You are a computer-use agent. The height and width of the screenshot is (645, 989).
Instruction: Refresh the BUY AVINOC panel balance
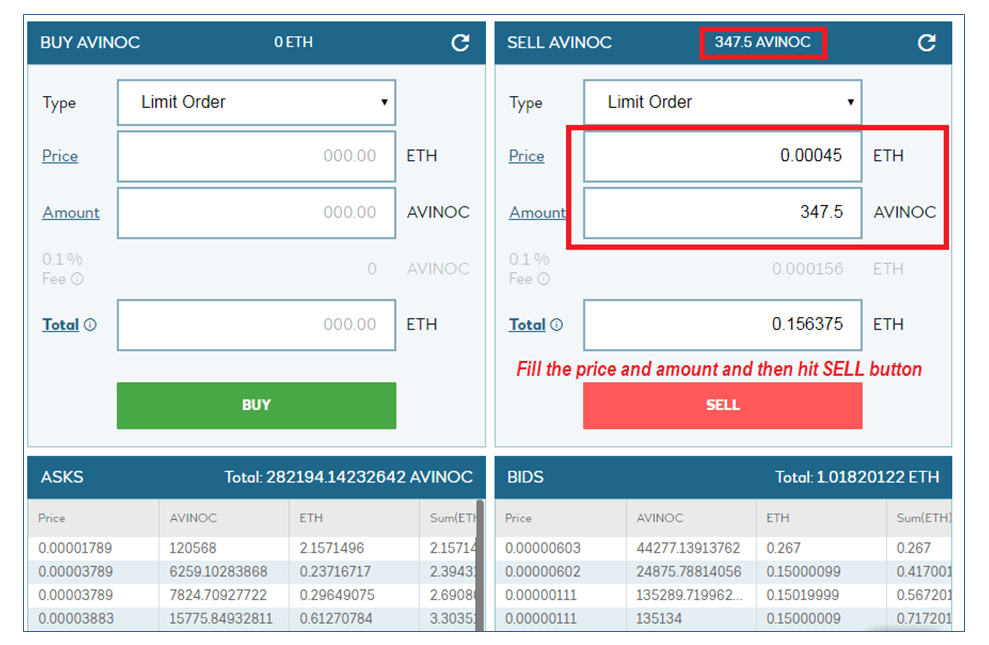(460, 43)
